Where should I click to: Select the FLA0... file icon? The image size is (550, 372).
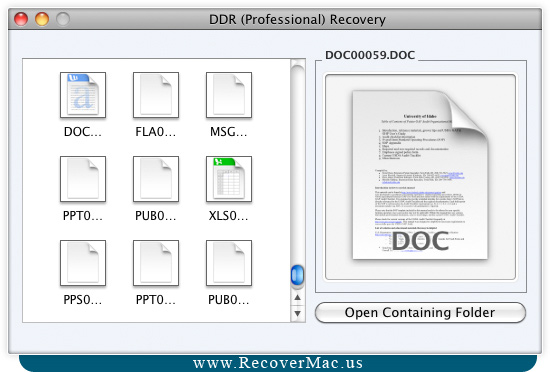[156, 95]
